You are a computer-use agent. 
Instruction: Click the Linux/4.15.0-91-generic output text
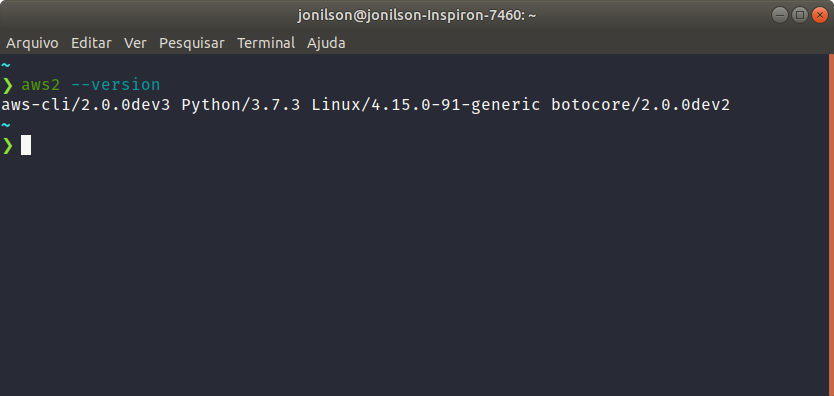coord(426,105)
